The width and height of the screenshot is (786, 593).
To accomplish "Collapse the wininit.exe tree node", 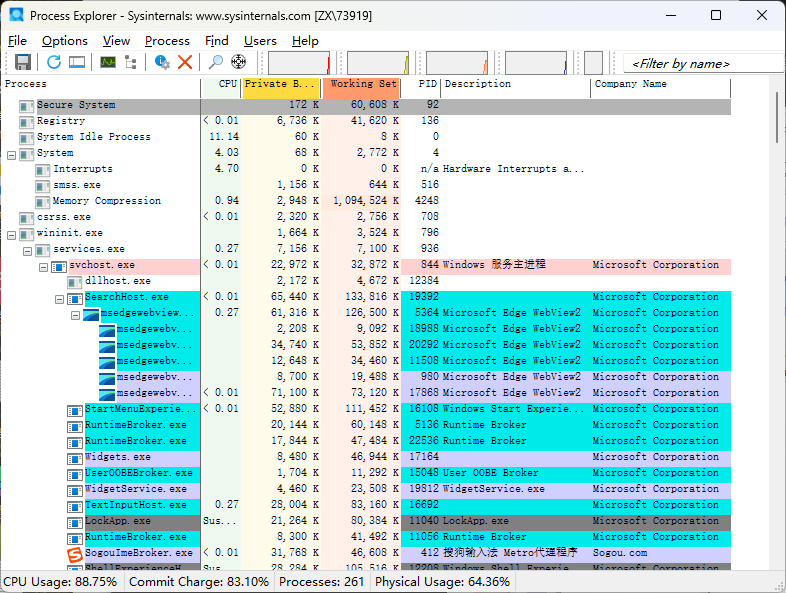I will (12, 235).
